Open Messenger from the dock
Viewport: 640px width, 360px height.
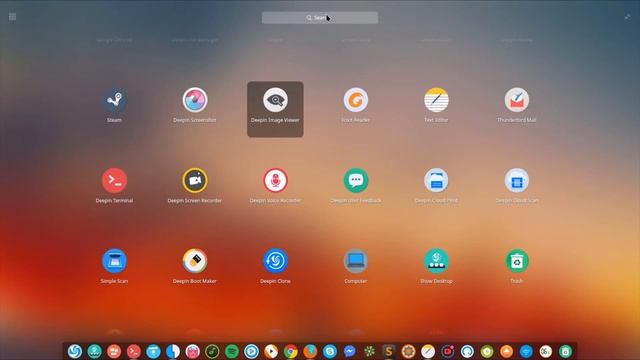click(349, 351)
